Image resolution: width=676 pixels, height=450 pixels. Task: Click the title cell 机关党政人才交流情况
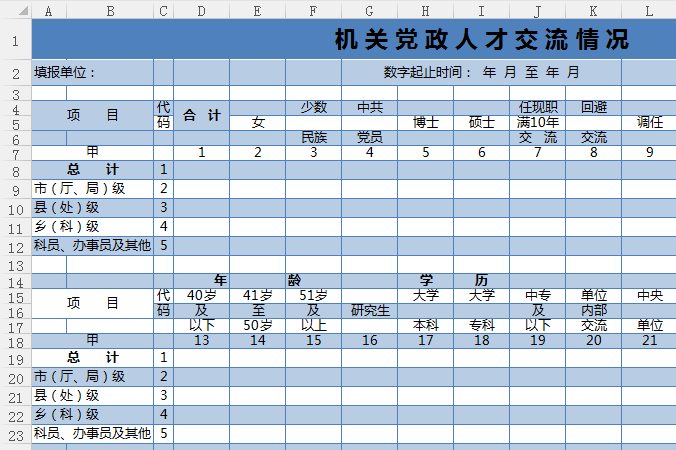click(x=481, y=40)
